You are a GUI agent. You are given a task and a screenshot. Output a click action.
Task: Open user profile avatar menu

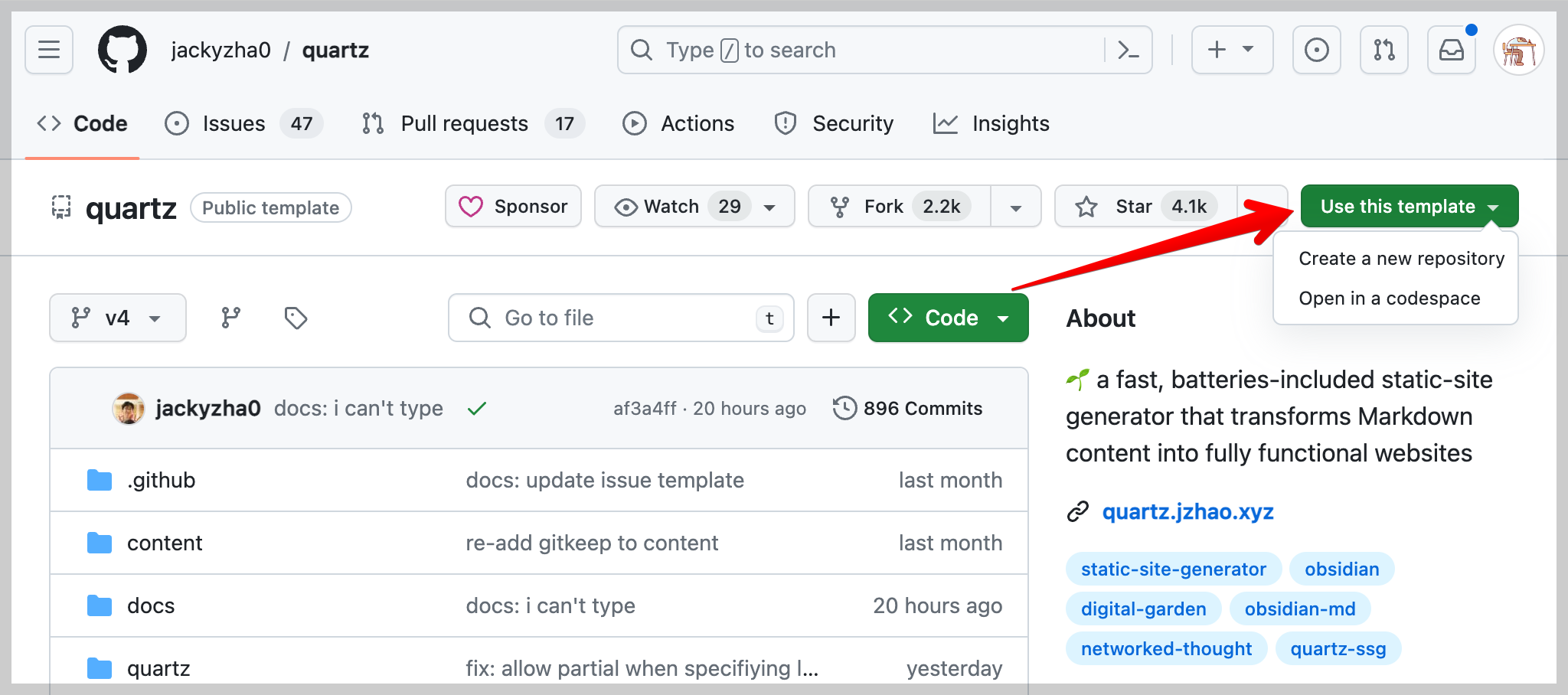tap(1518, 51)
